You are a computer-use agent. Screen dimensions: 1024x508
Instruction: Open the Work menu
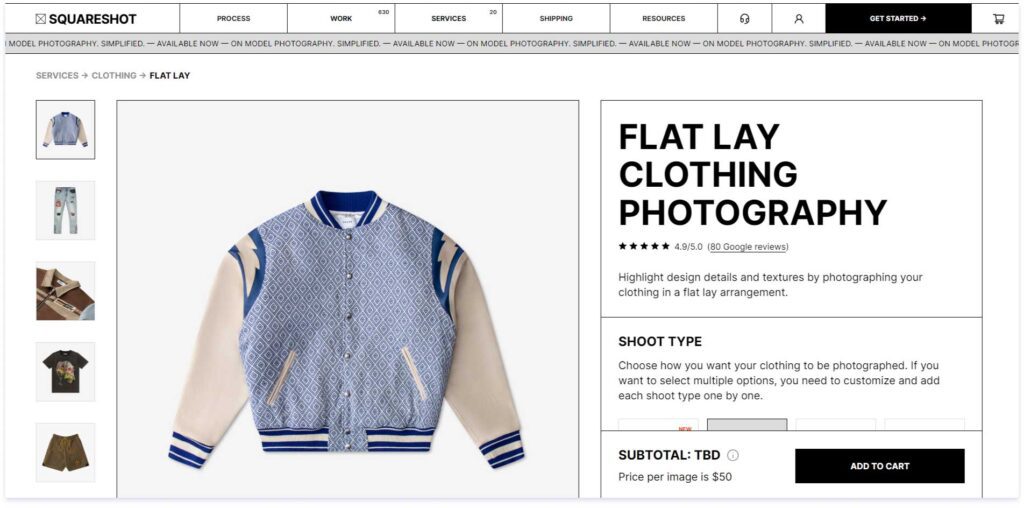pyautogui.click(x=341, y=19)
